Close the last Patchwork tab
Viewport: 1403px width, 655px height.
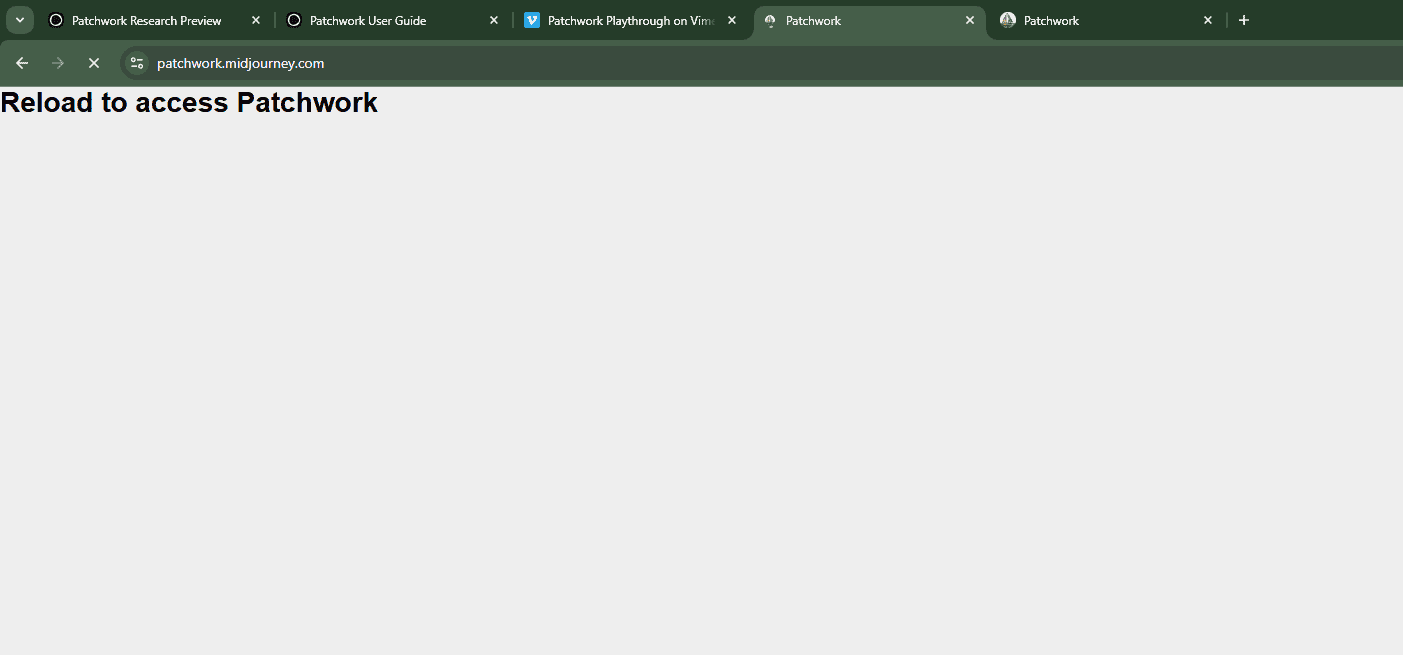(x=1207, y=20)
